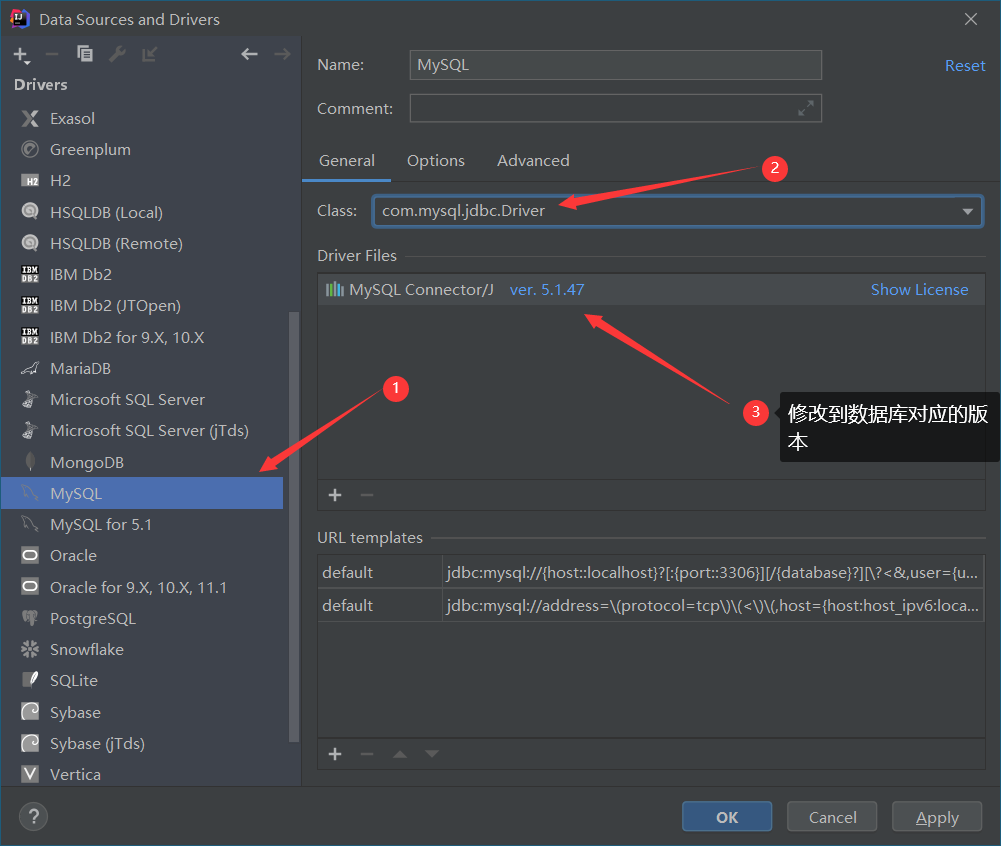Screen dimensions: 1001x846
Task: Remove driver file with the minus icon
Action: (x=367, y=495)
